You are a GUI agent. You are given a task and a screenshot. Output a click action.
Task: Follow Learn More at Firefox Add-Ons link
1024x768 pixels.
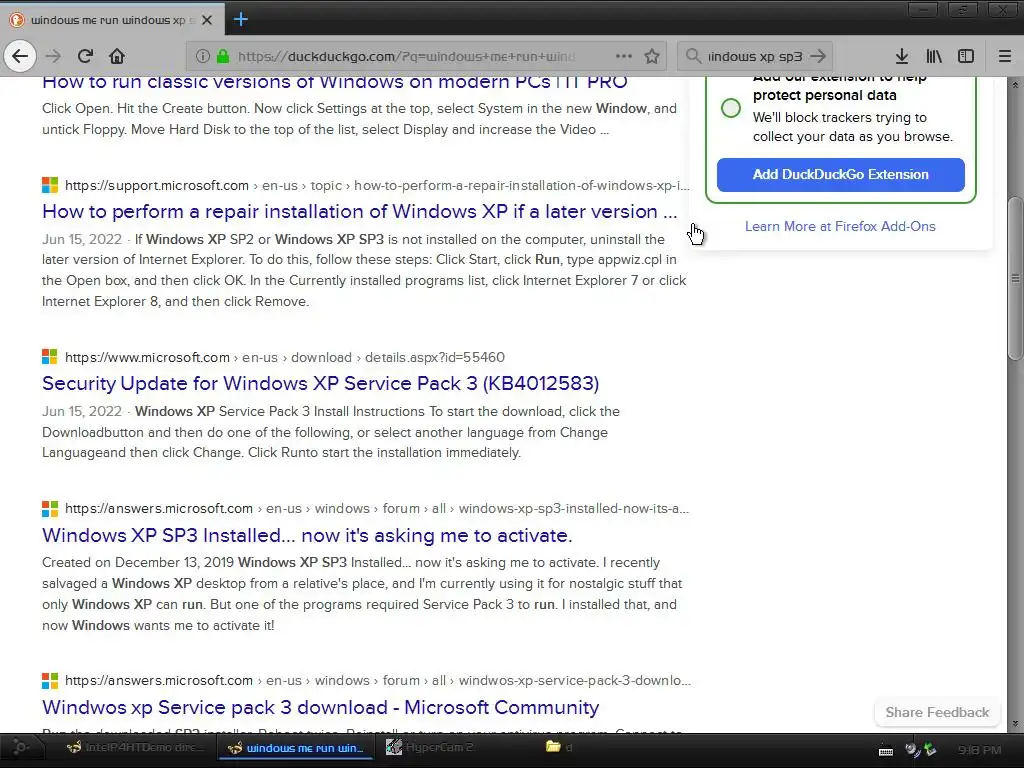840,227
